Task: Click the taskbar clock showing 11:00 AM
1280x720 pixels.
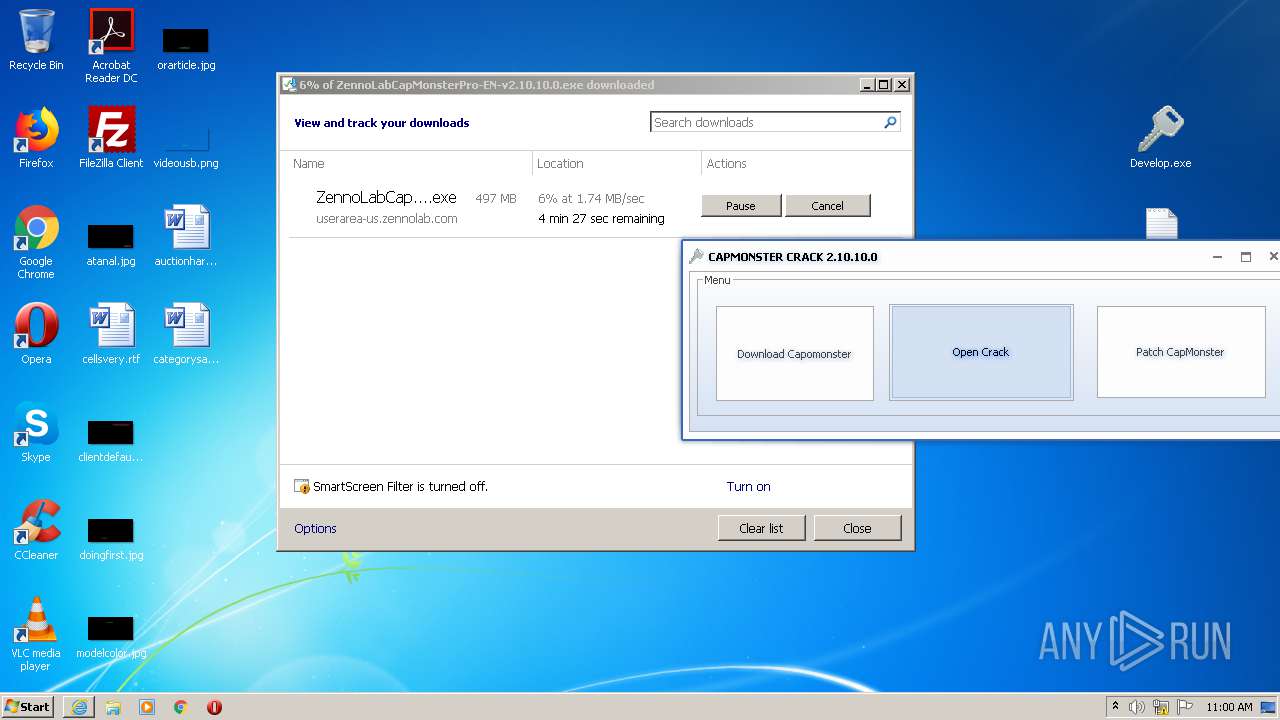Action: (x=1229, y=707)
